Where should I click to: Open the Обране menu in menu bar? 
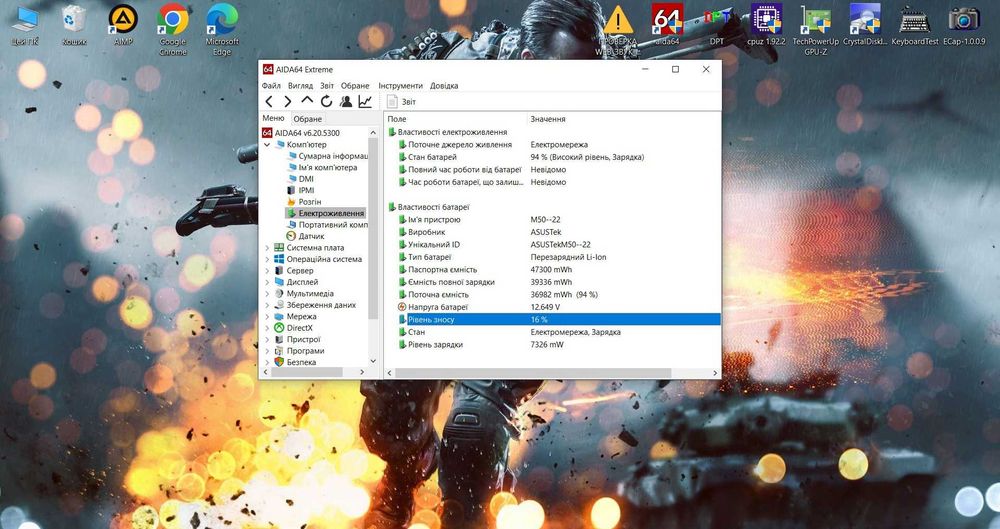tap(355, 86)
